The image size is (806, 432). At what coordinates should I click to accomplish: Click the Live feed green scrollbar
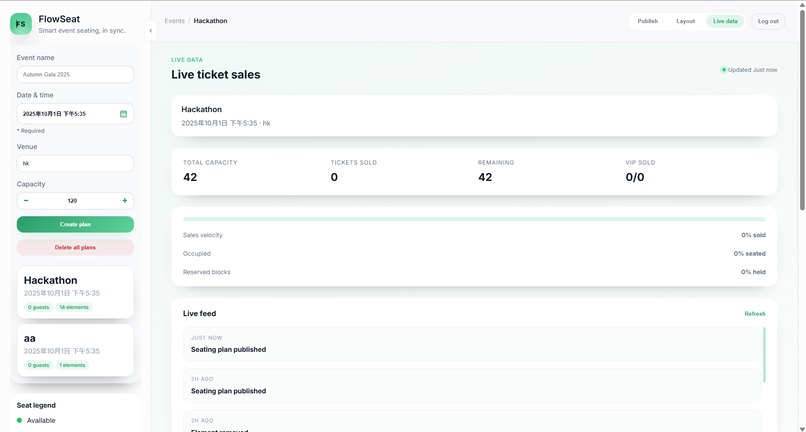pyautogui.click(x=764, y=355)
